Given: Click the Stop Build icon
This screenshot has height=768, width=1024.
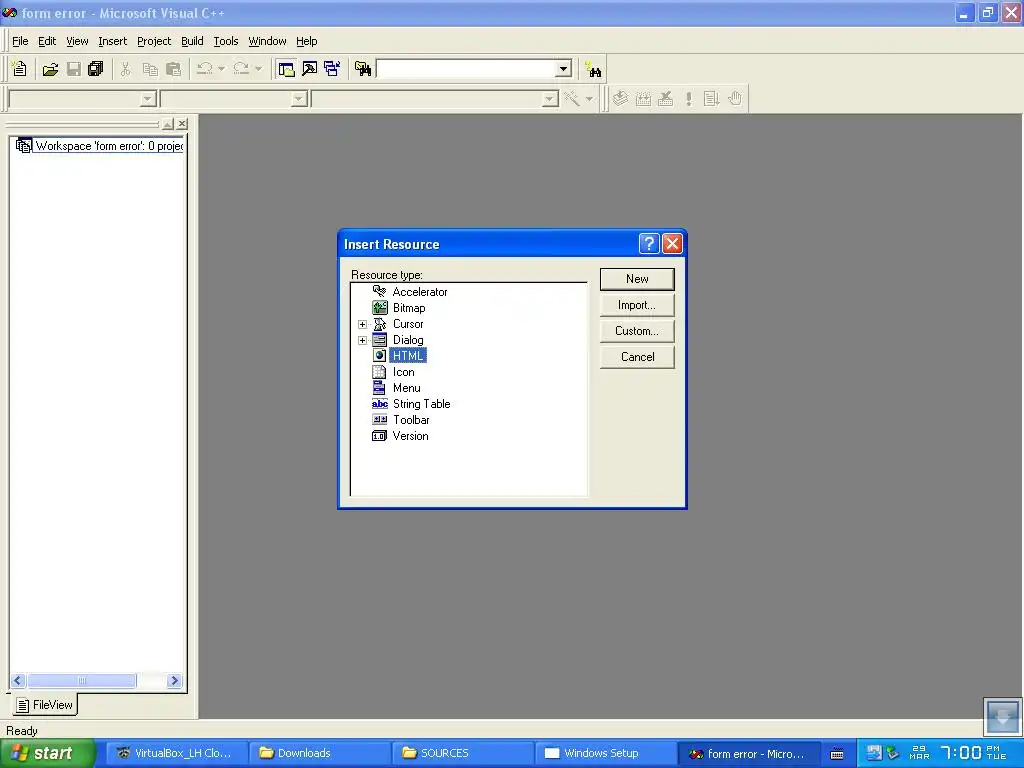Looking at the screenshot, I should point(665,99).
